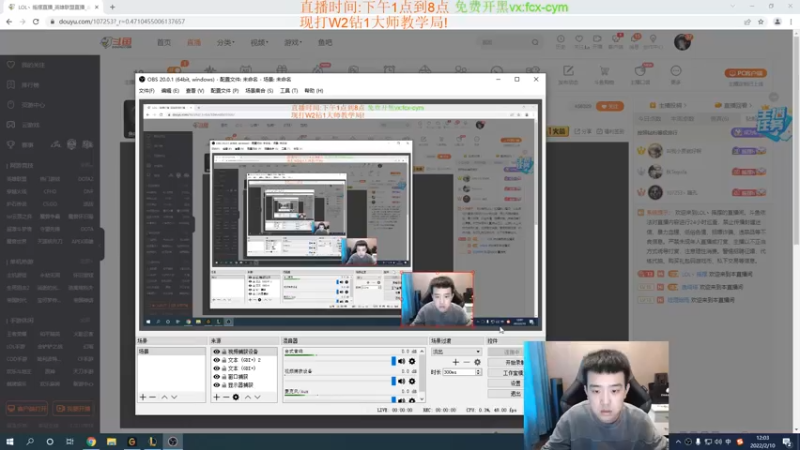Toggle lock on 显示器捕获 source
This screenshot has height=450, width=800.
224,385
